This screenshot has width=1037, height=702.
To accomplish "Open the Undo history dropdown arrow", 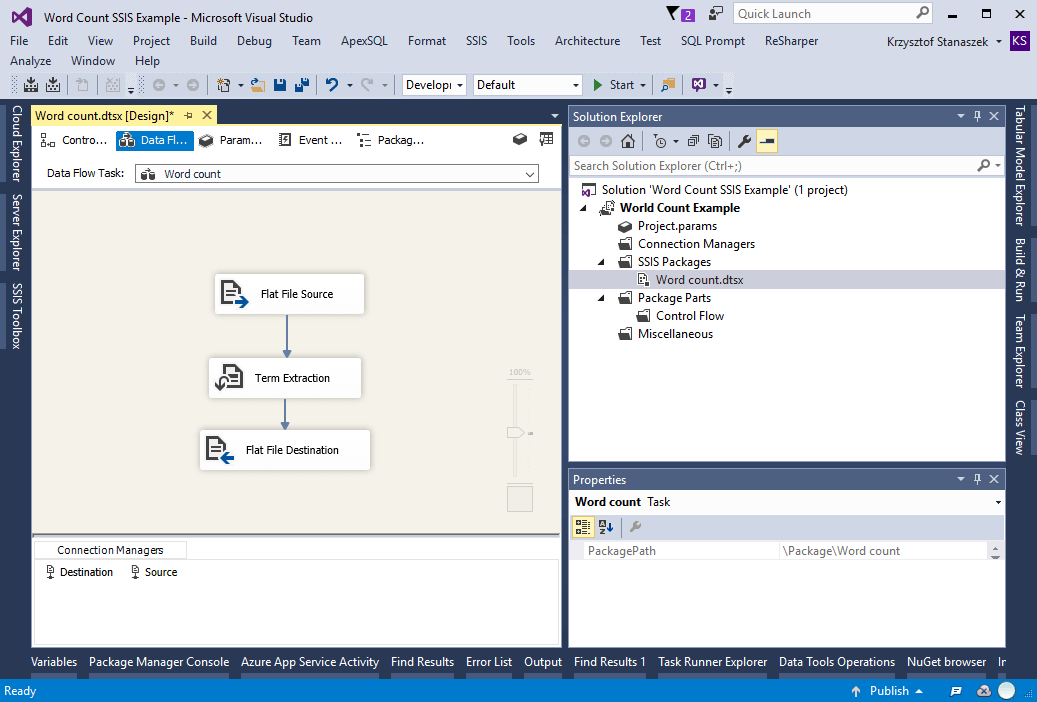I will point(349,85).
